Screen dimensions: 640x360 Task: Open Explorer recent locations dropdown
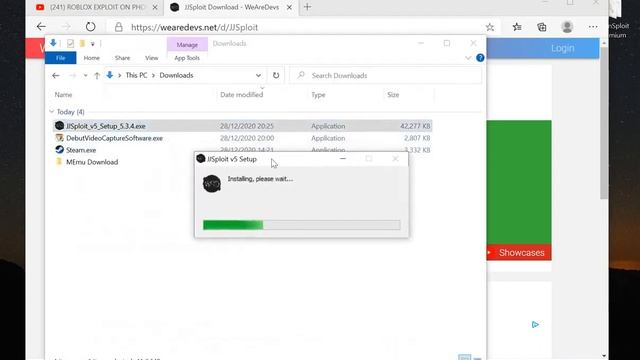click(x=85, y=76)
